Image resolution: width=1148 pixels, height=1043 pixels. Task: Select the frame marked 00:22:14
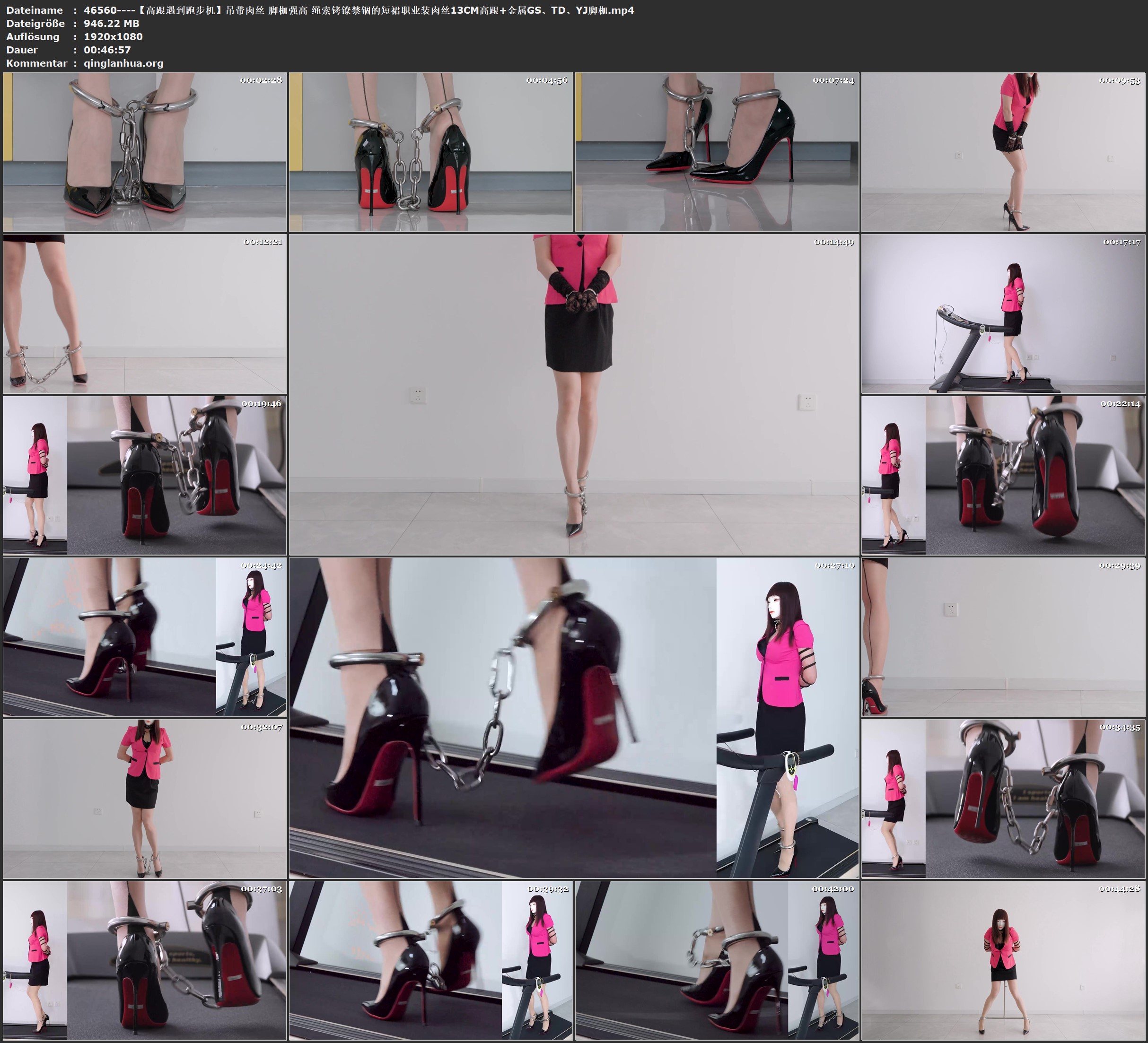point(1003,475)
